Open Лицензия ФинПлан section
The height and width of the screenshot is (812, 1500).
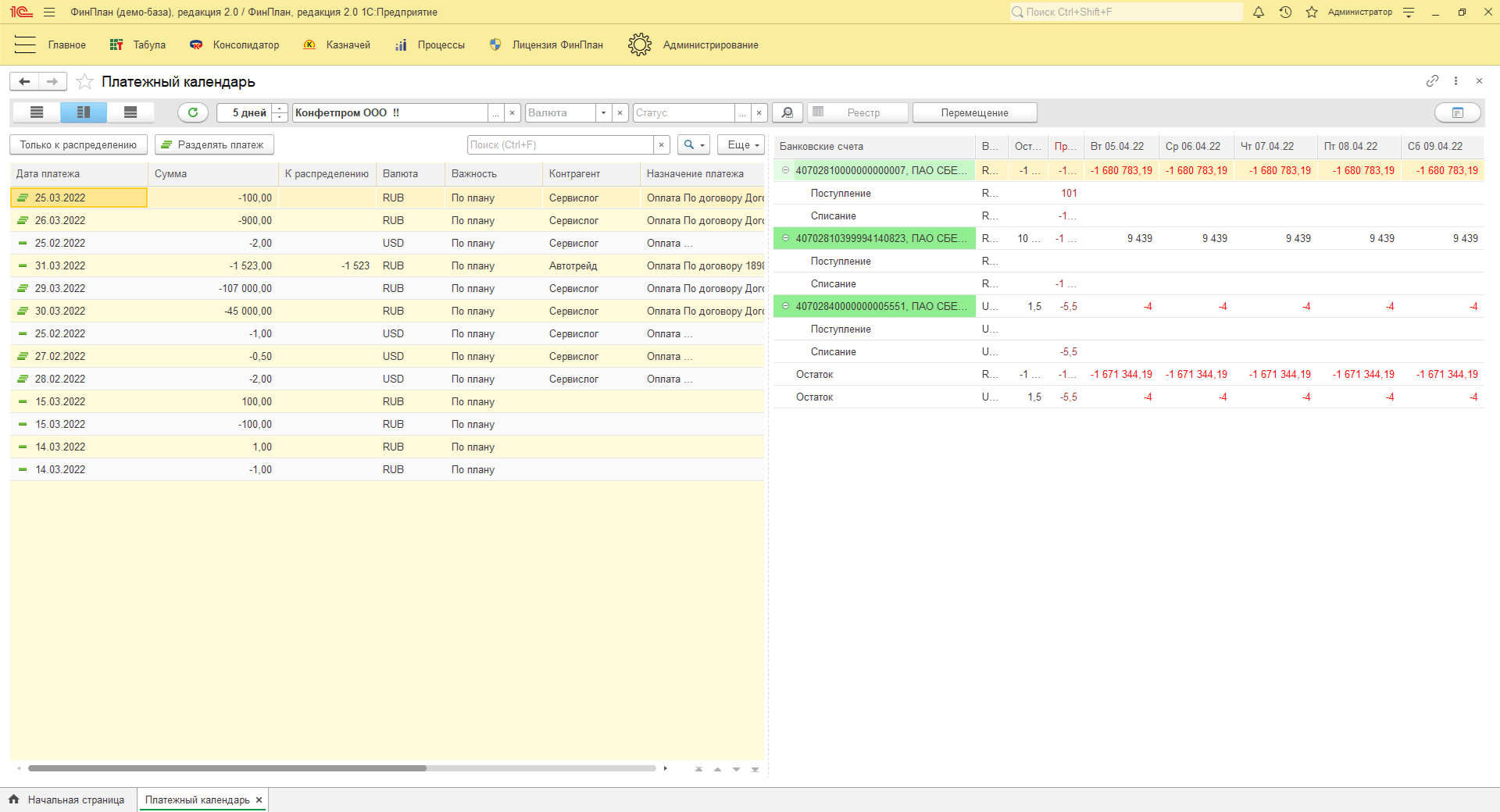(546, 45)
